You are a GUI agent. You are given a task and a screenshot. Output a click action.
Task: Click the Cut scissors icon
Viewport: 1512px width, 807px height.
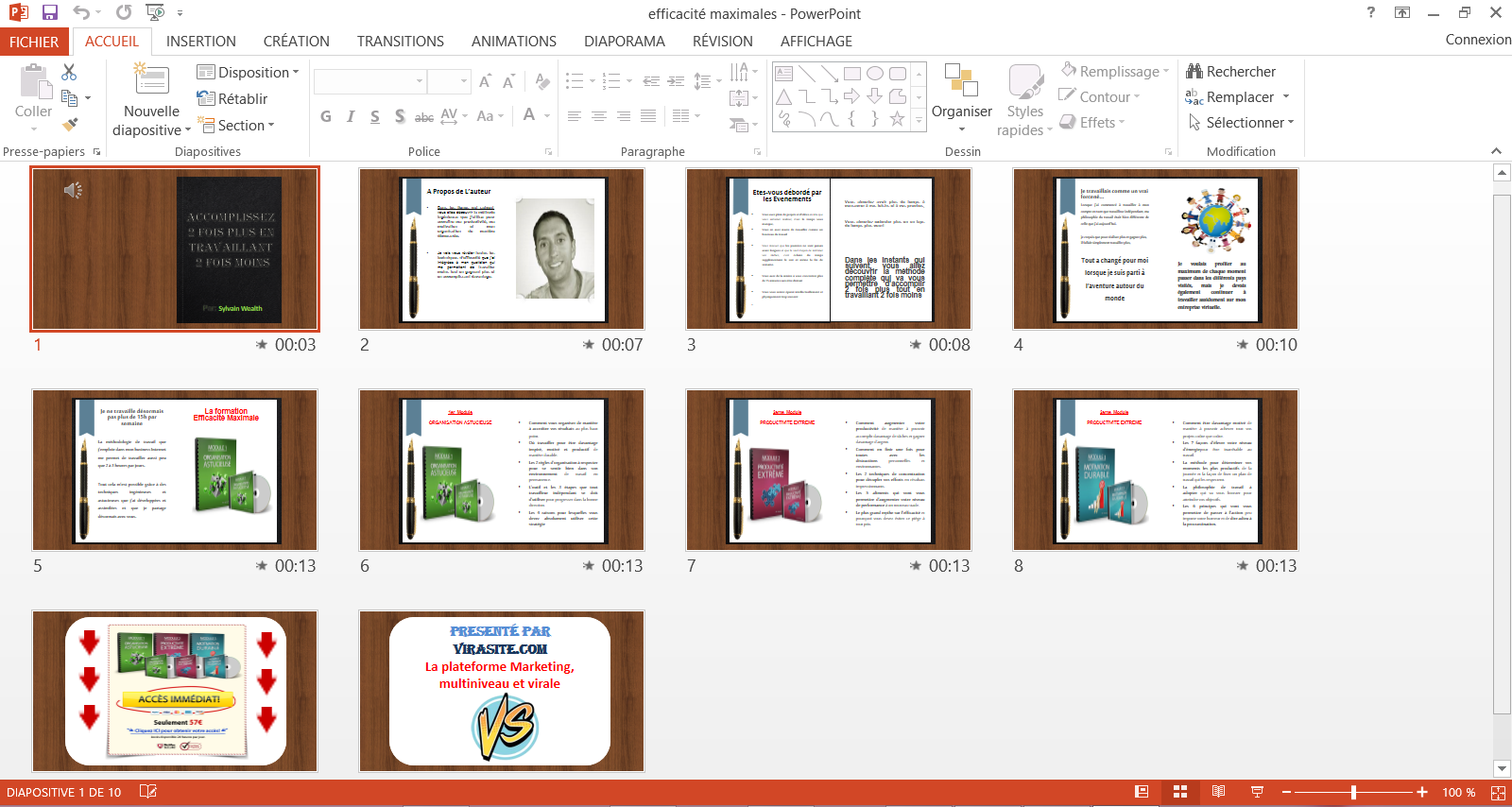coord(69,73)
